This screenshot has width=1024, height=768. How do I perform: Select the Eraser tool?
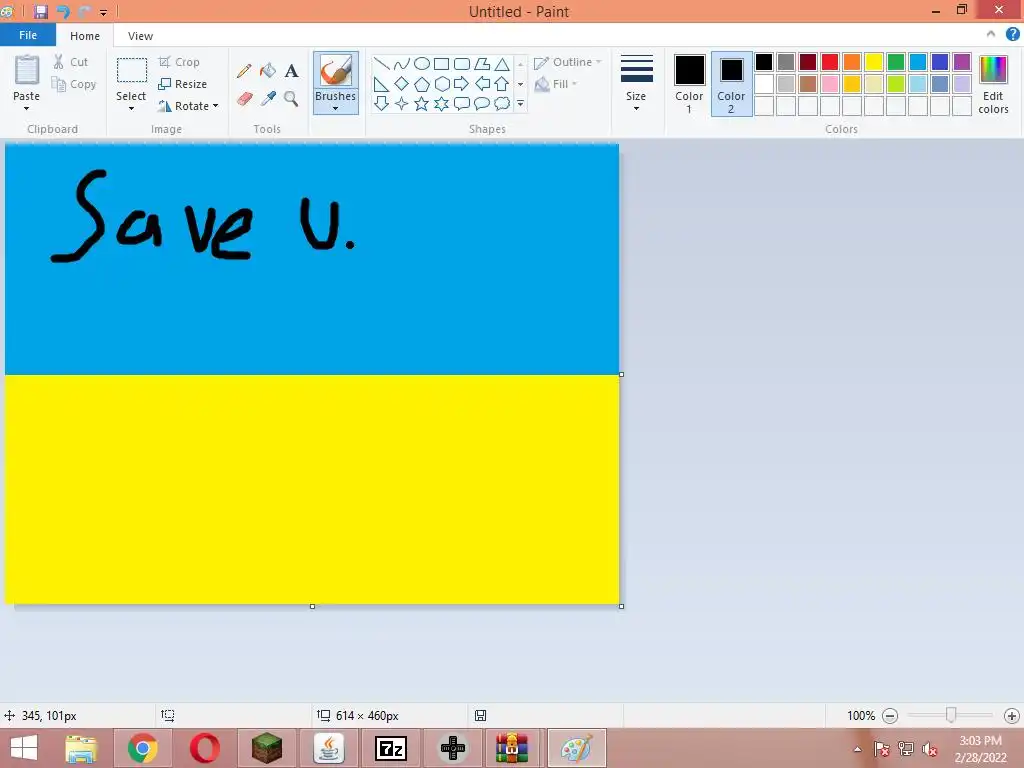click(x=244, y=99)
